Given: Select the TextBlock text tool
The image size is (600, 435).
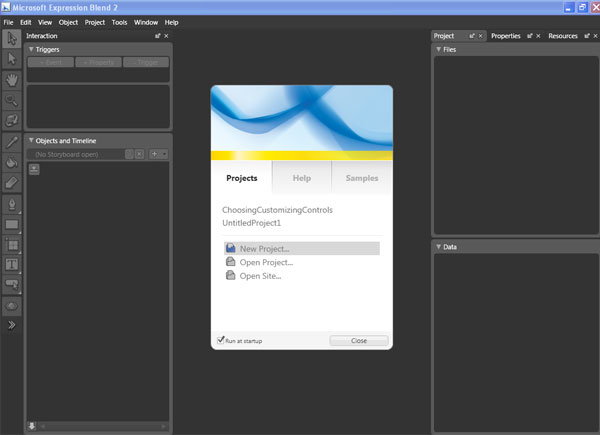Looking at the screenshot, I should tap(11, 264).
